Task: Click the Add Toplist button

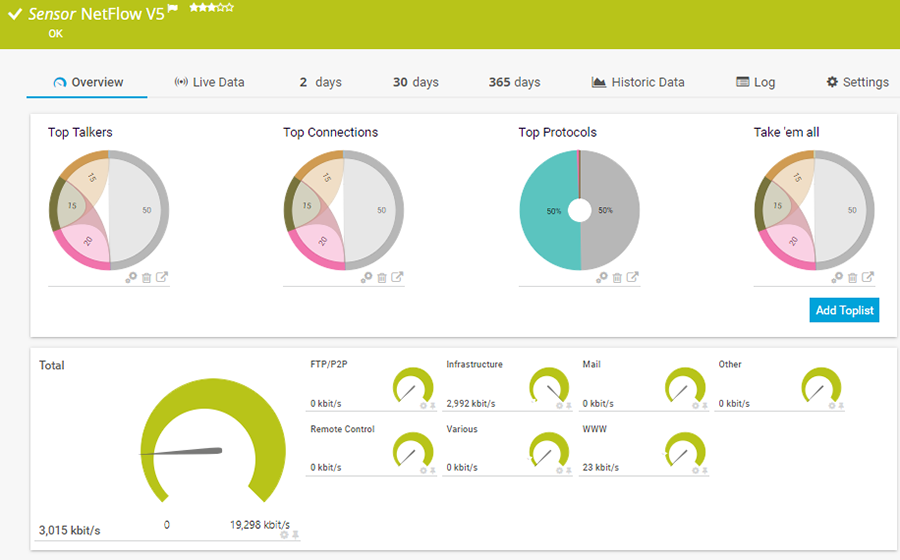Action: [x=844, y=310]
